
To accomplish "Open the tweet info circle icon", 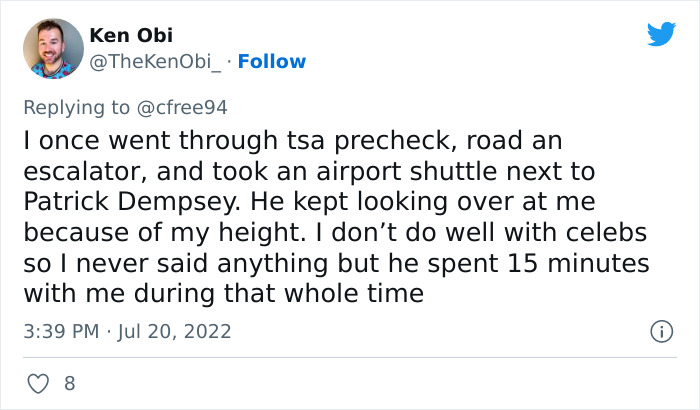I will [660, 330].
